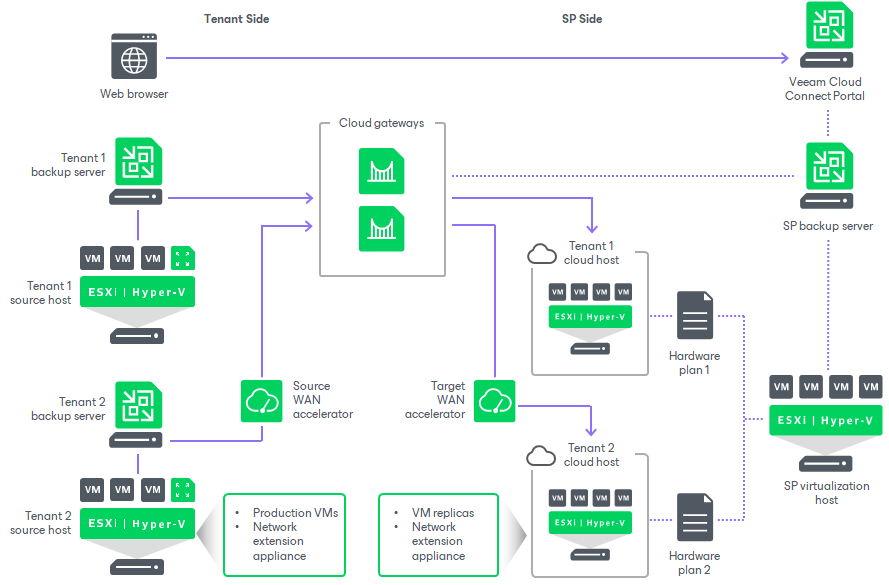The image size is (889, 585).
Task: Click the green dashed appliance VM on Tenant 2 host
Action: [x=182, y=490]
